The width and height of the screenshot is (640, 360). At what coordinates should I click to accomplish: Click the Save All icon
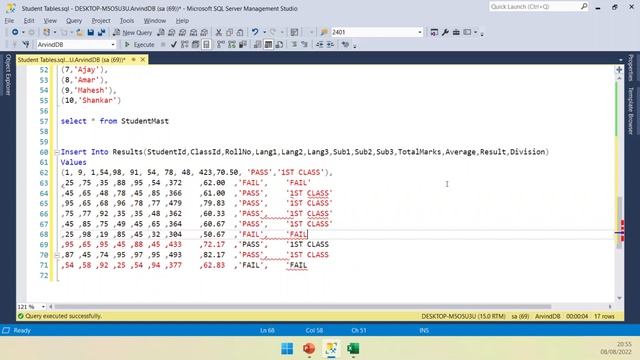pyautogui.click(x=101, y=32)
